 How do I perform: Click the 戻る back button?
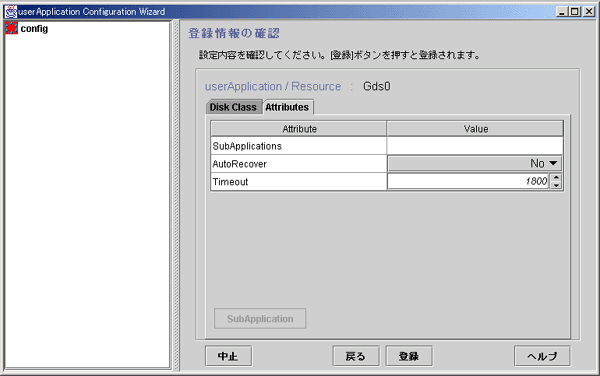[356, 356]
